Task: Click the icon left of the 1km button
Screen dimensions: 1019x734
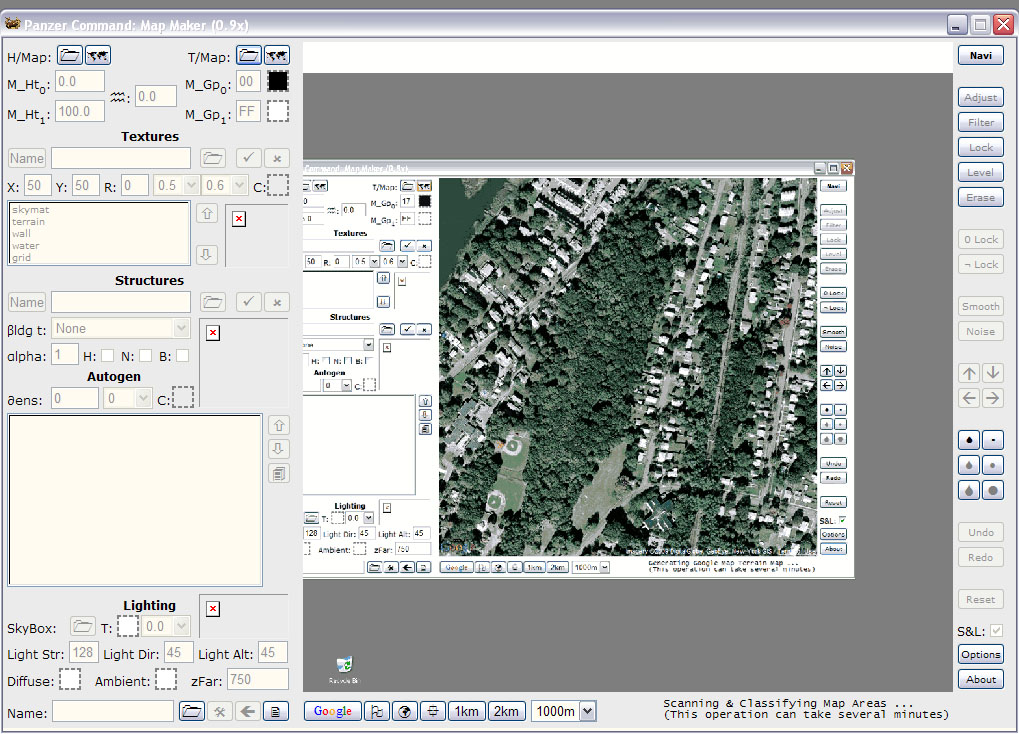Action: [x=433, y=711]
